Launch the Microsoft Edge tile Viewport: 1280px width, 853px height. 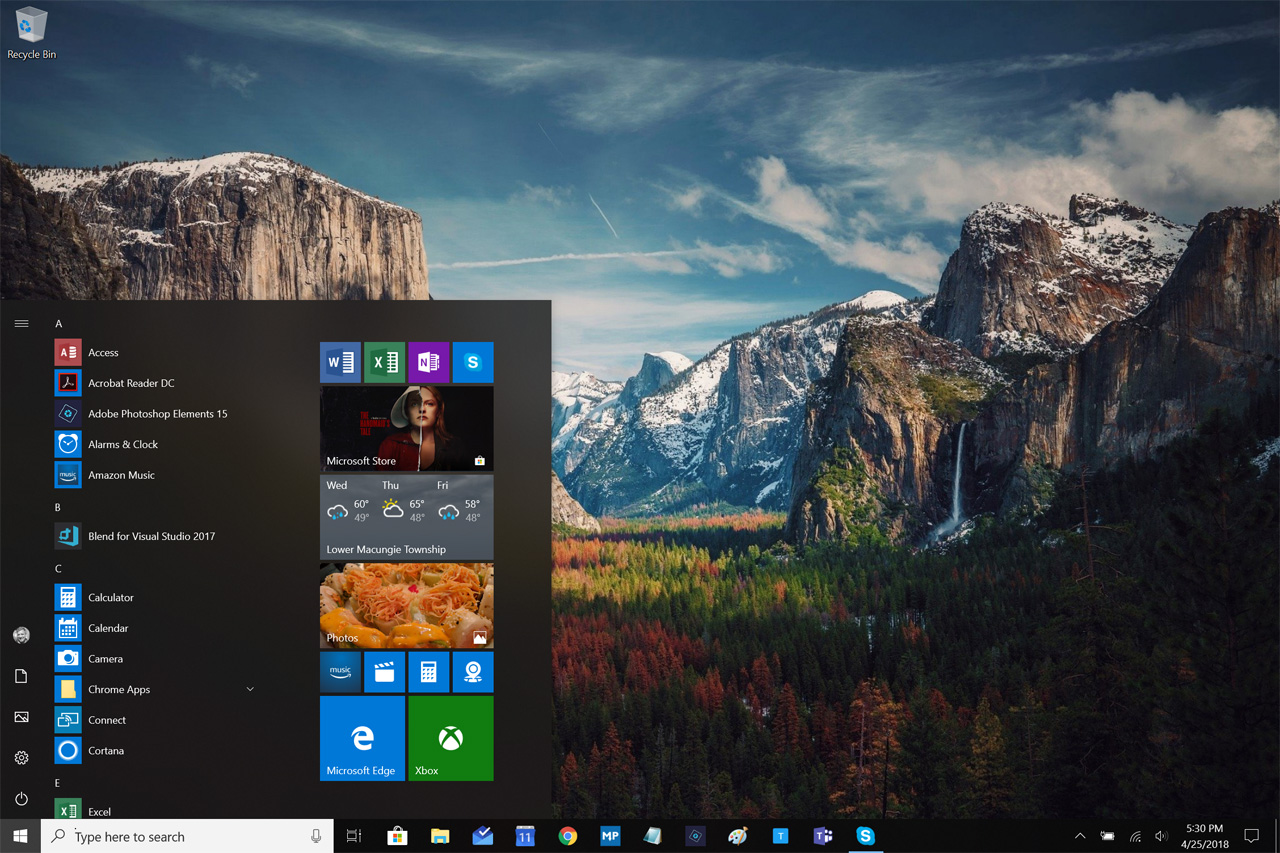coord(362,738)
